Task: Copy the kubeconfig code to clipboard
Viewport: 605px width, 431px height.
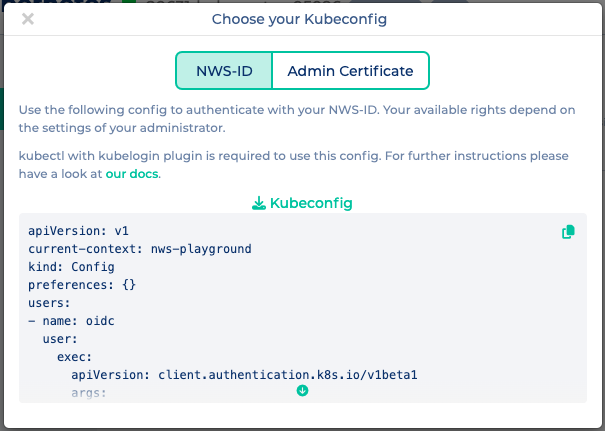Action: click(x=568, y=232)
